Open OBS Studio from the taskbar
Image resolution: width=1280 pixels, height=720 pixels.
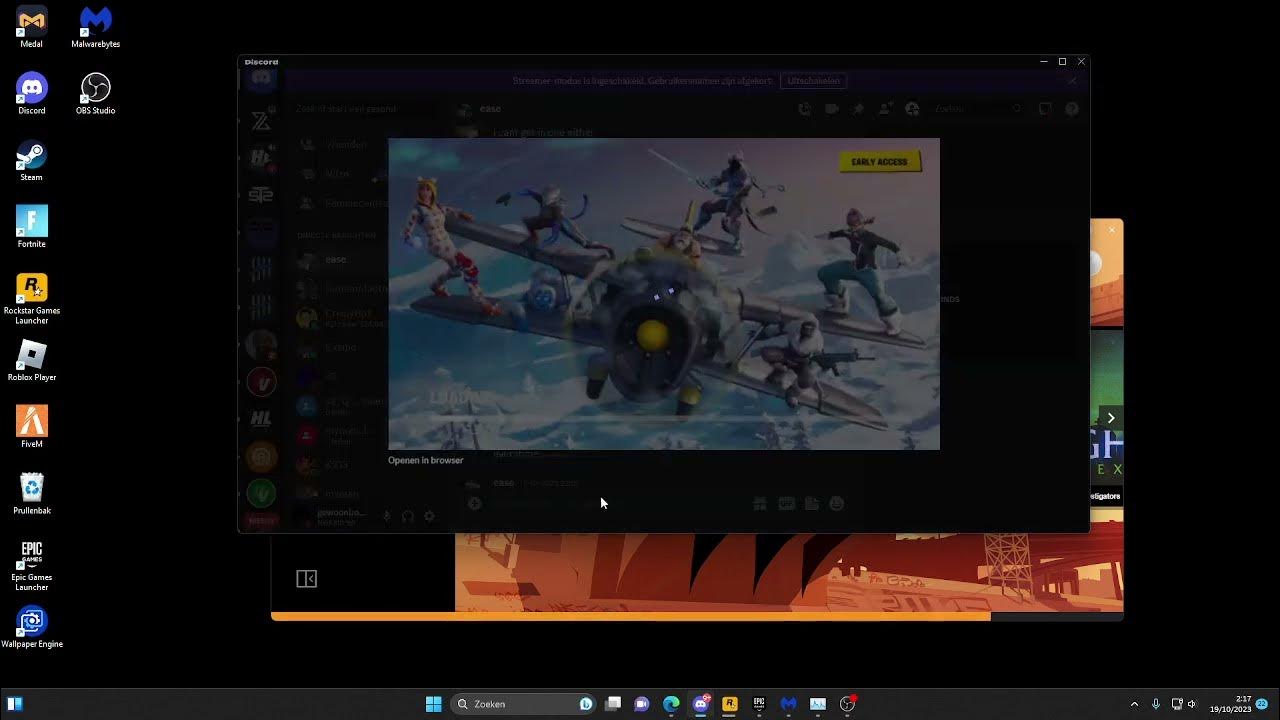click(848, 704)
